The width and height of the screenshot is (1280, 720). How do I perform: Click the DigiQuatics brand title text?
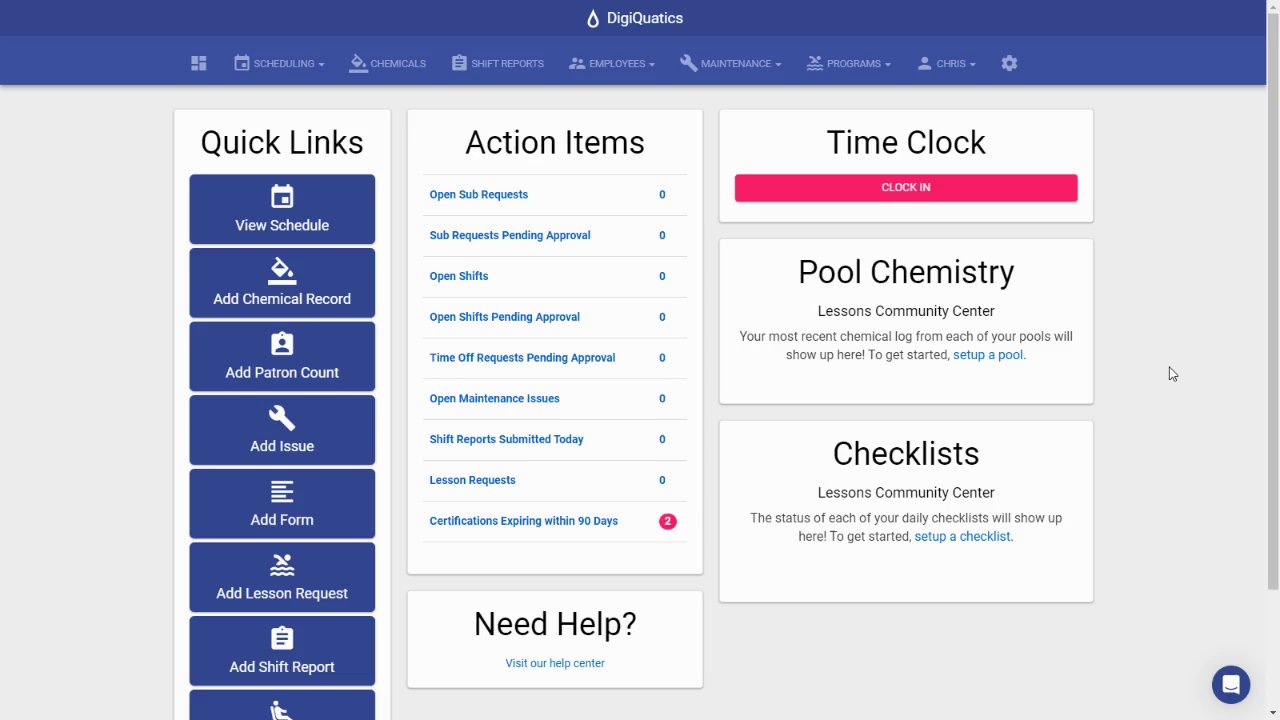click(x=645, y=18)
